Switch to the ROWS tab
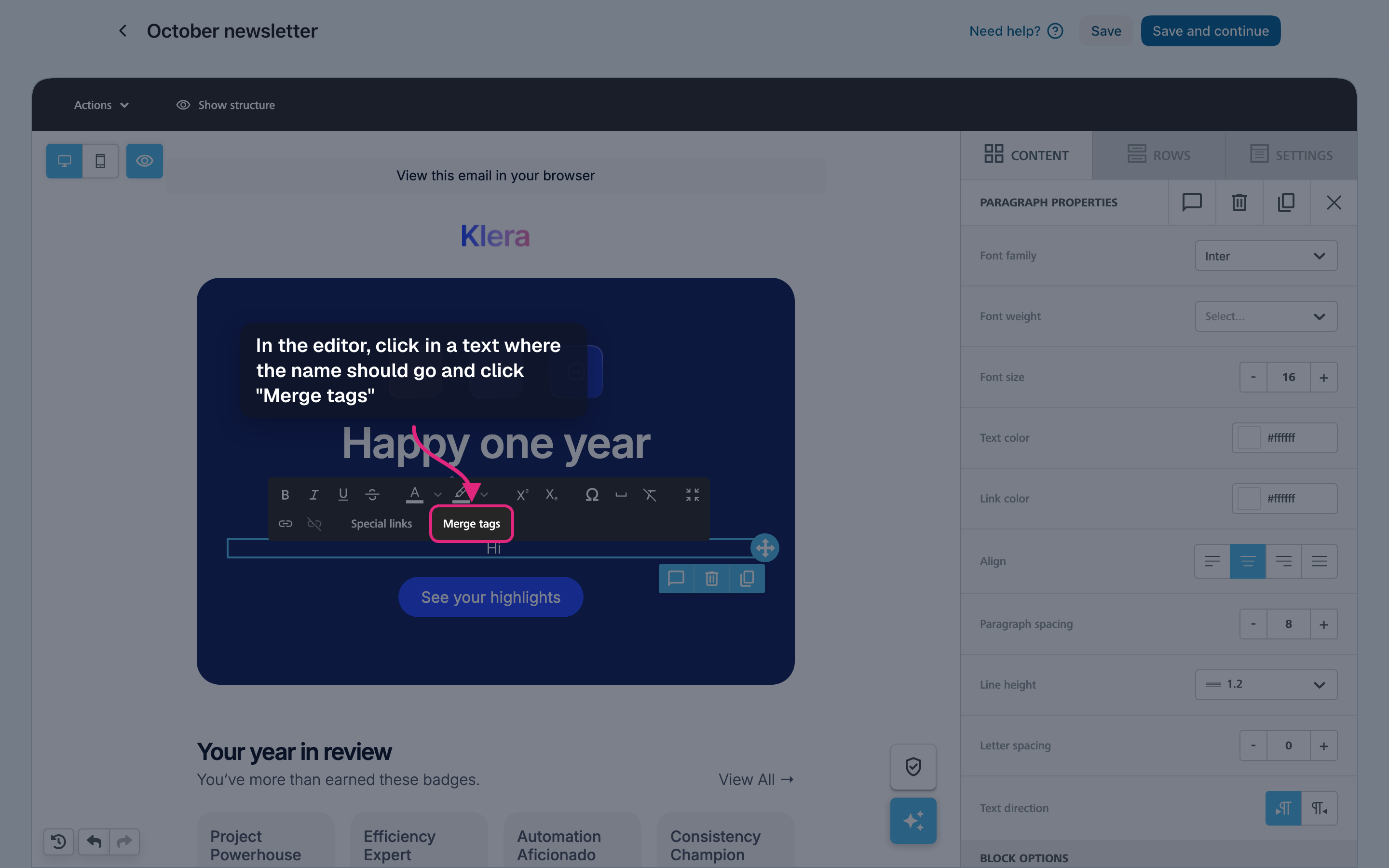 pyautogui.click(x=1159, y=155)
